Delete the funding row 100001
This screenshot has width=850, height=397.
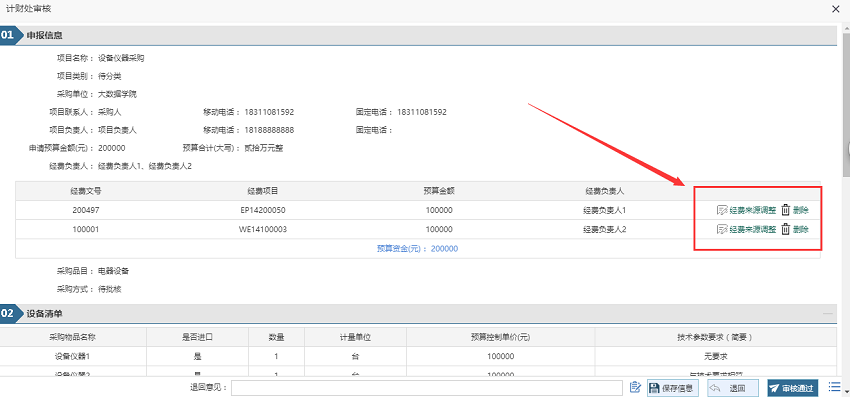tap(795, 229)
